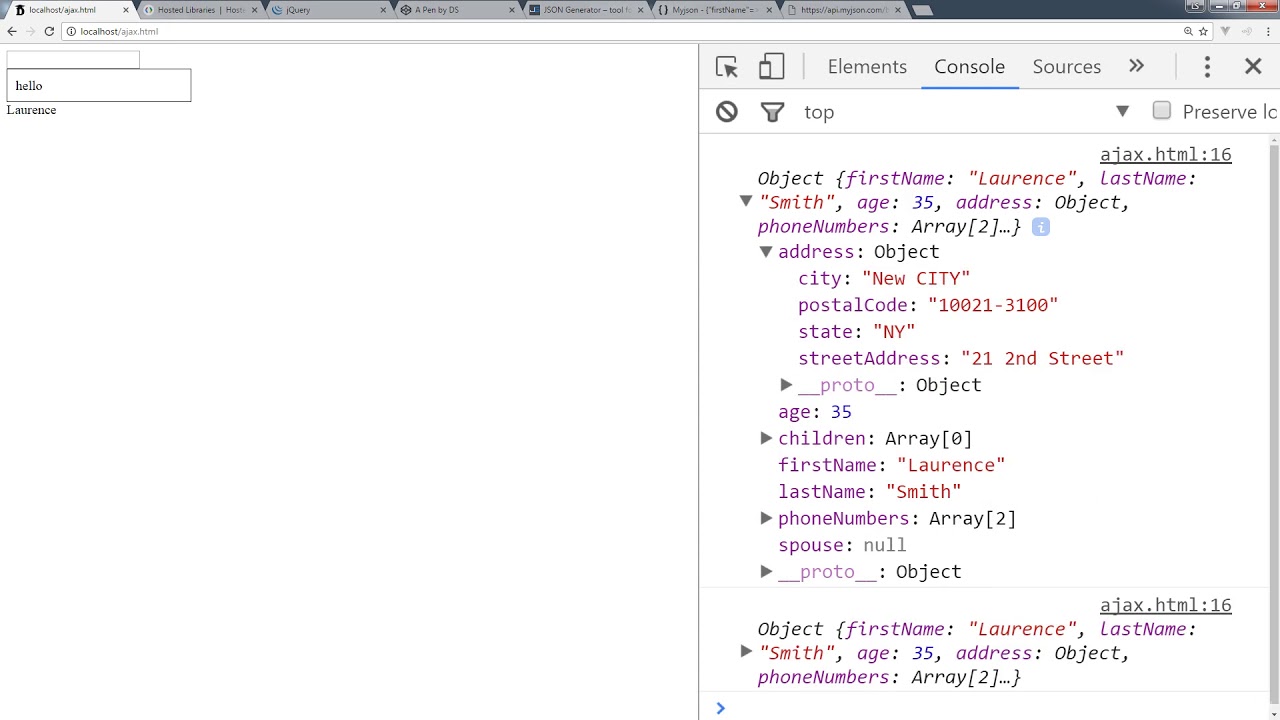Switch to the Elements tab
This screenshot has height=720, width=1280.
[867, 67]
